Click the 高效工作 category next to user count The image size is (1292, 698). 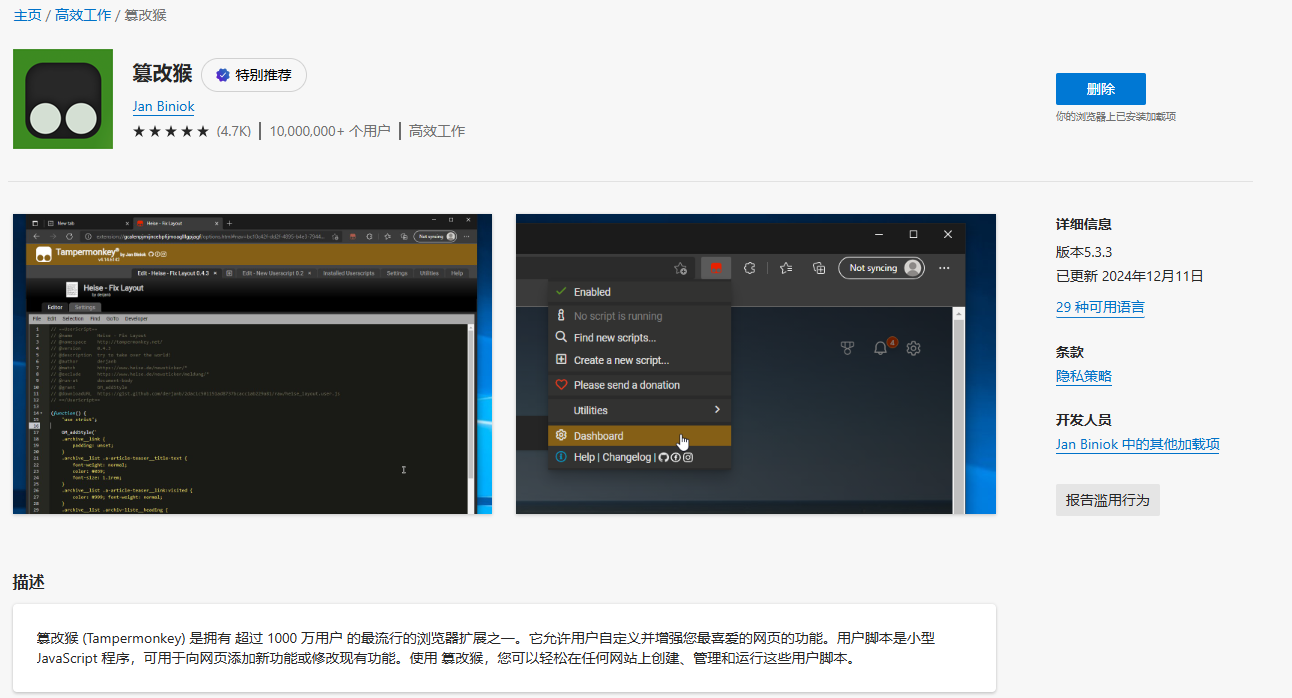(437, 131)
